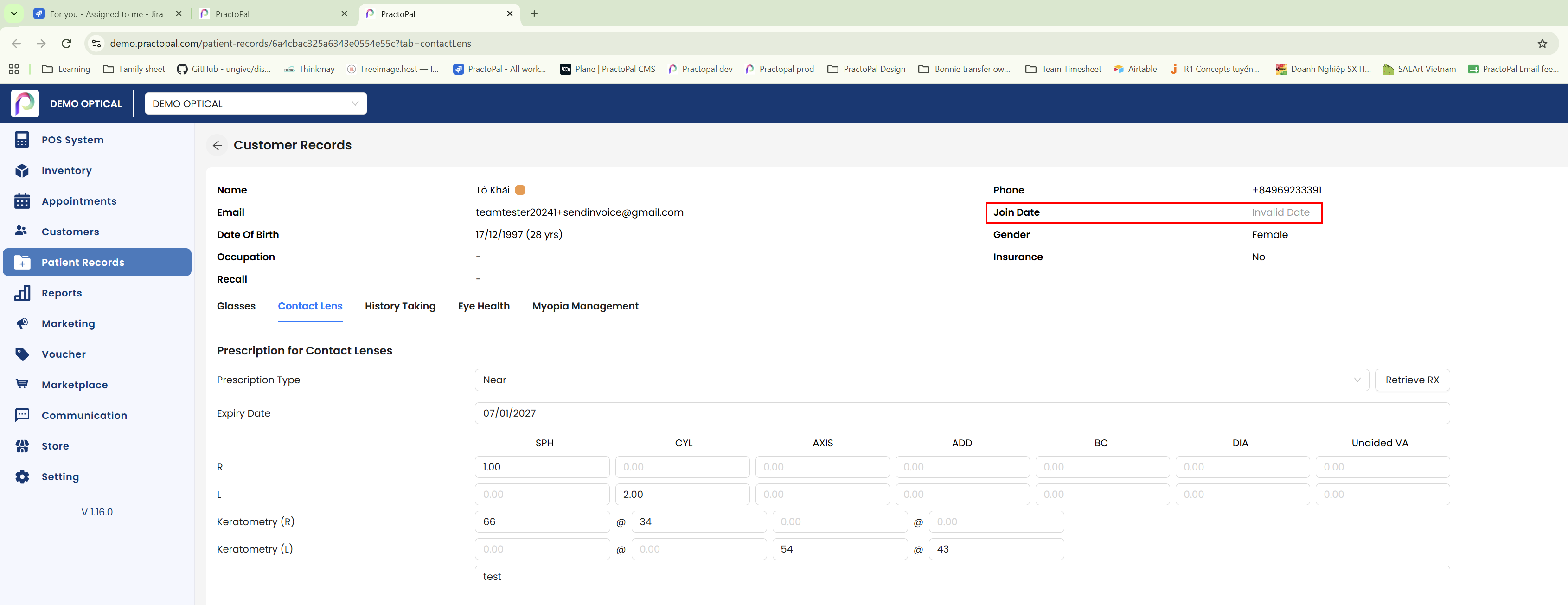Click the Reports bar chart icon

[22, 293]
